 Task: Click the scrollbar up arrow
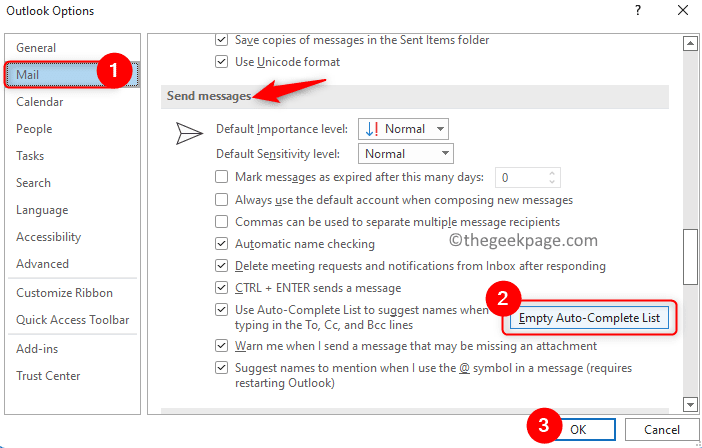690,43
